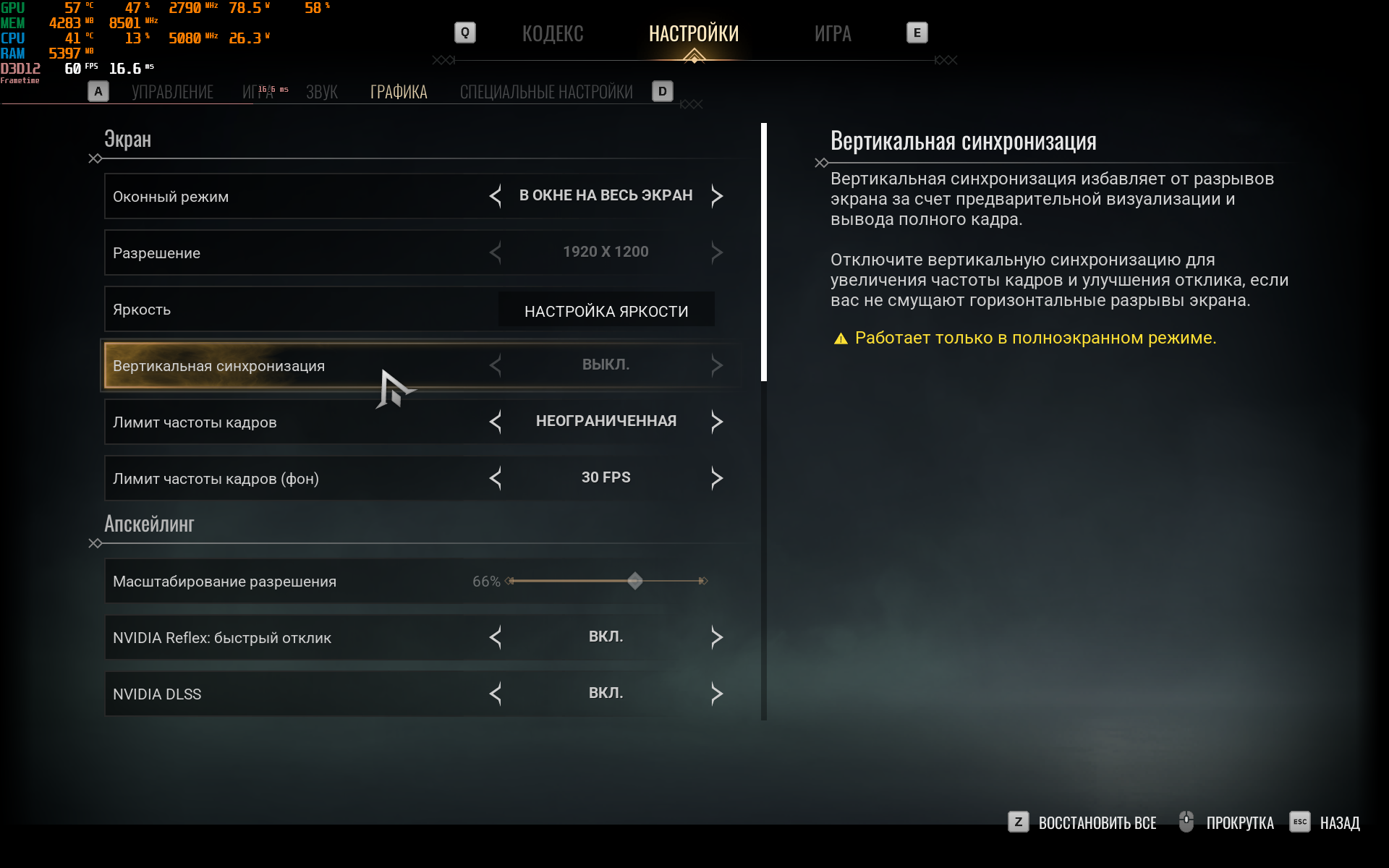Image resolution: width=1389 pixels, height=868 pixels.
Task: Click right arrow for Оконный режим
Action: (716, 196)
